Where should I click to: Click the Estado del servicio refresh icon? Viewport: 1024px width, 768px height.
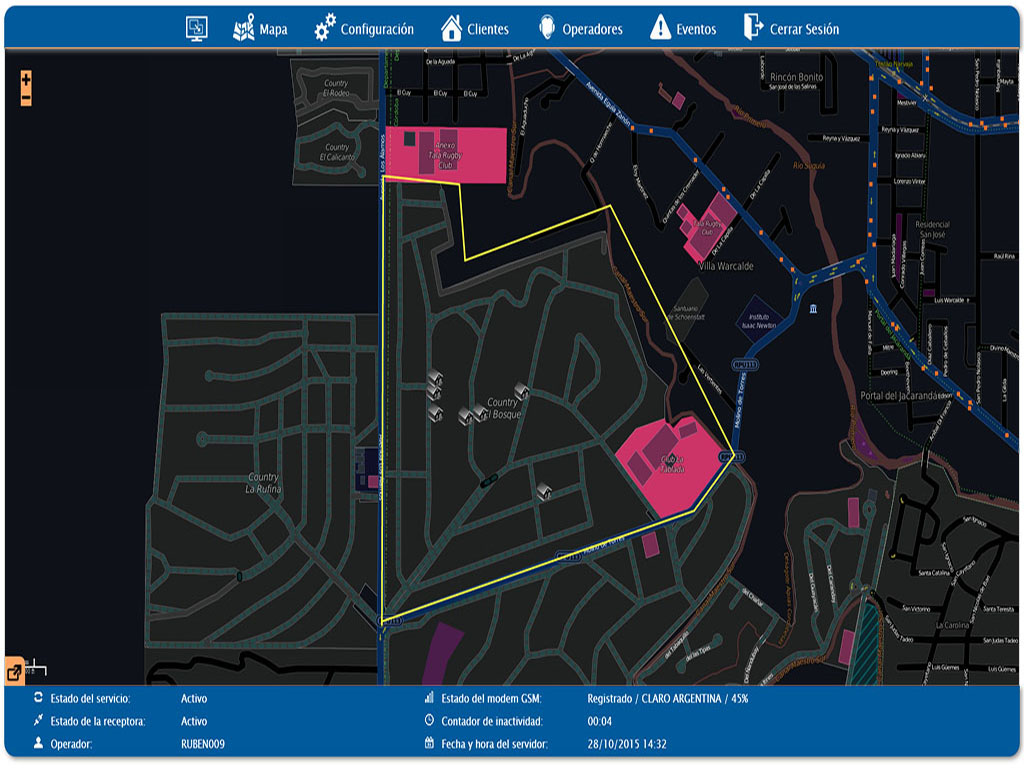point(38,698)
